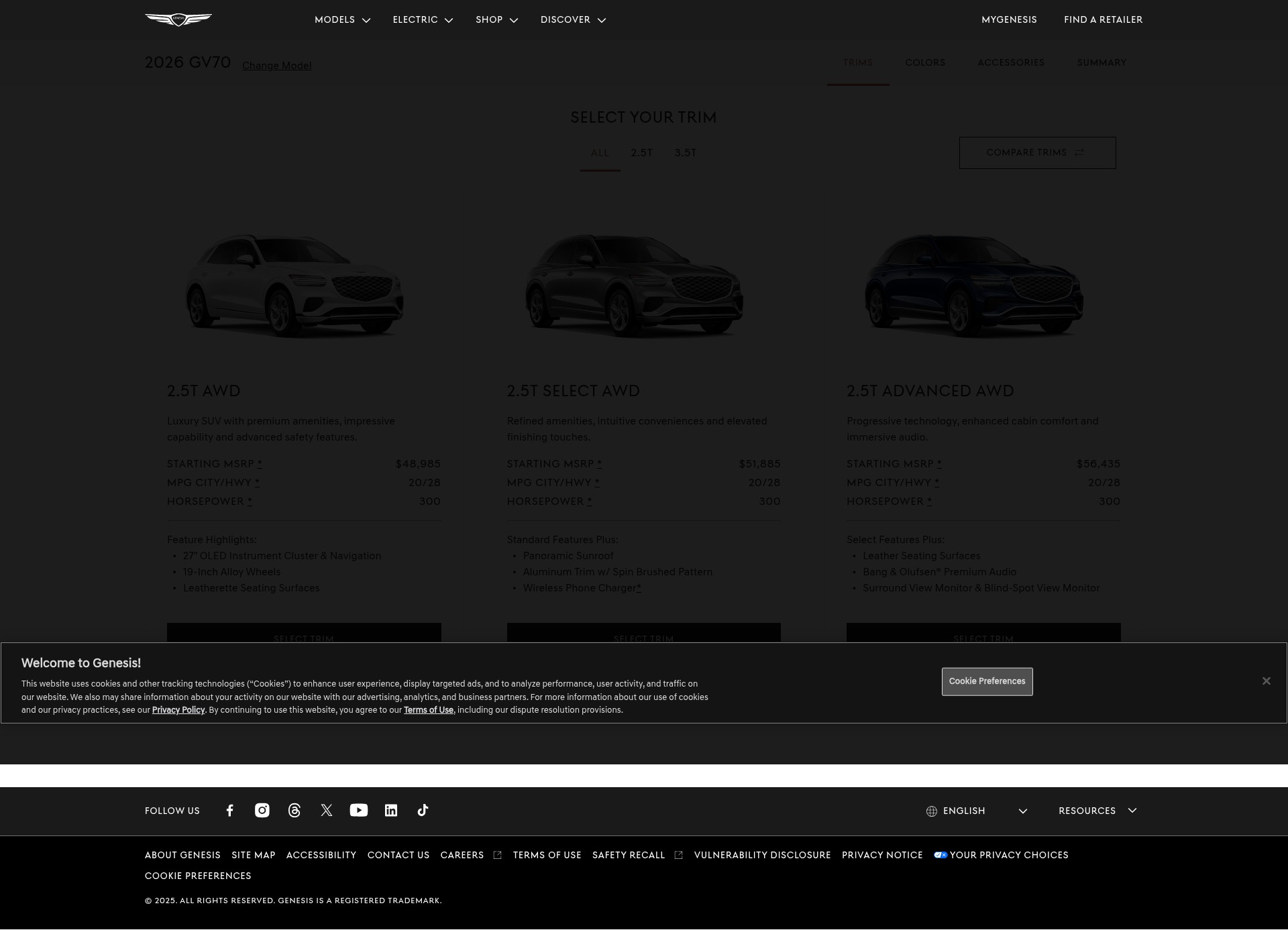The height and width of the screenshot is (930, 1288).
Task: Open About Genesis footer link
Action: [x=182, y=856]
